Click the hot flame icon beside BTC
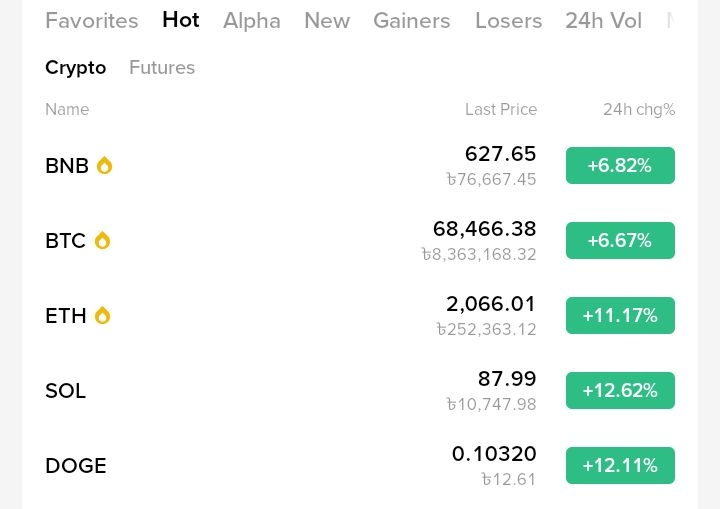720x509 pixels. [x=102, y=241]
